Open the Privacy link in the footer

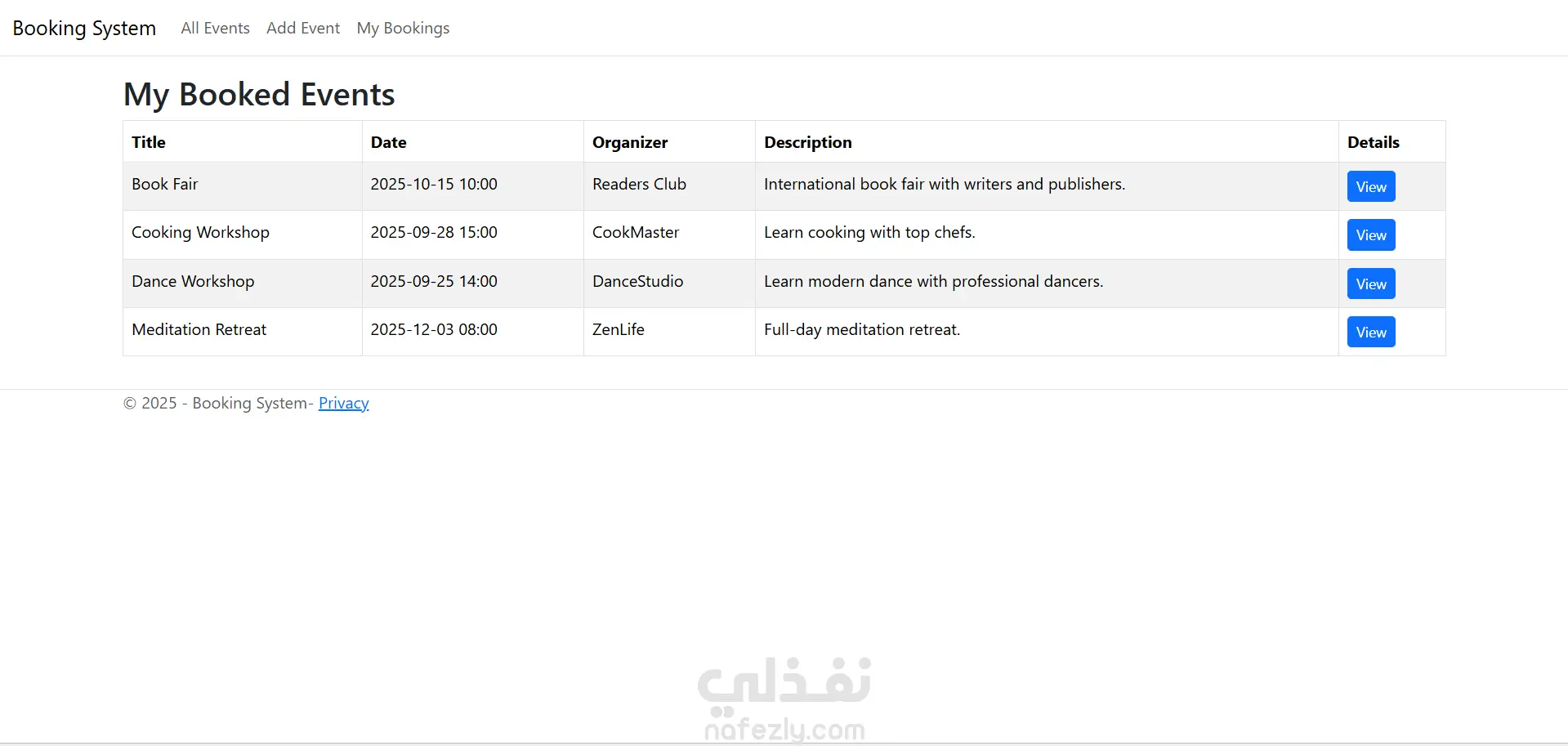coord(343,403)
